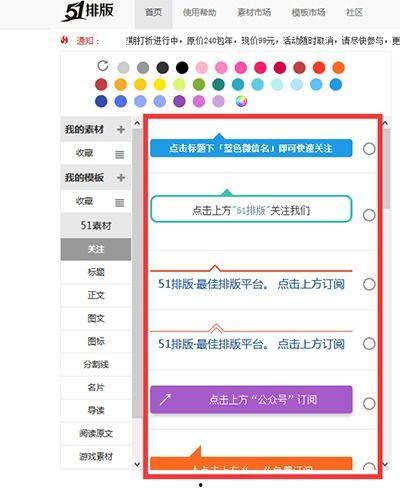Pick the lightest pink color swatch
The image size is (400, 491).
202,68
